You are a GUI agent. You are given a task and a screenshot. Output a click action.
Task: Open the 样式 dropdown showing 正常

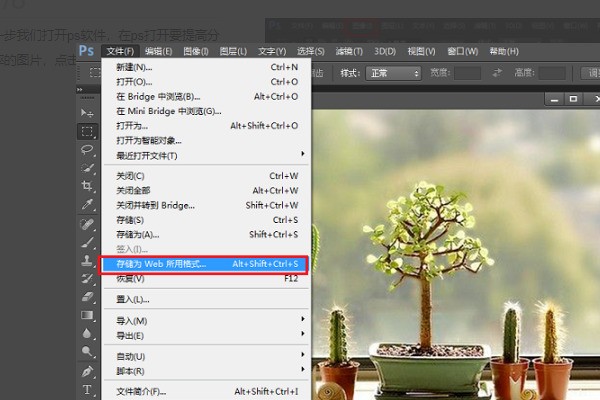point(393,73)
